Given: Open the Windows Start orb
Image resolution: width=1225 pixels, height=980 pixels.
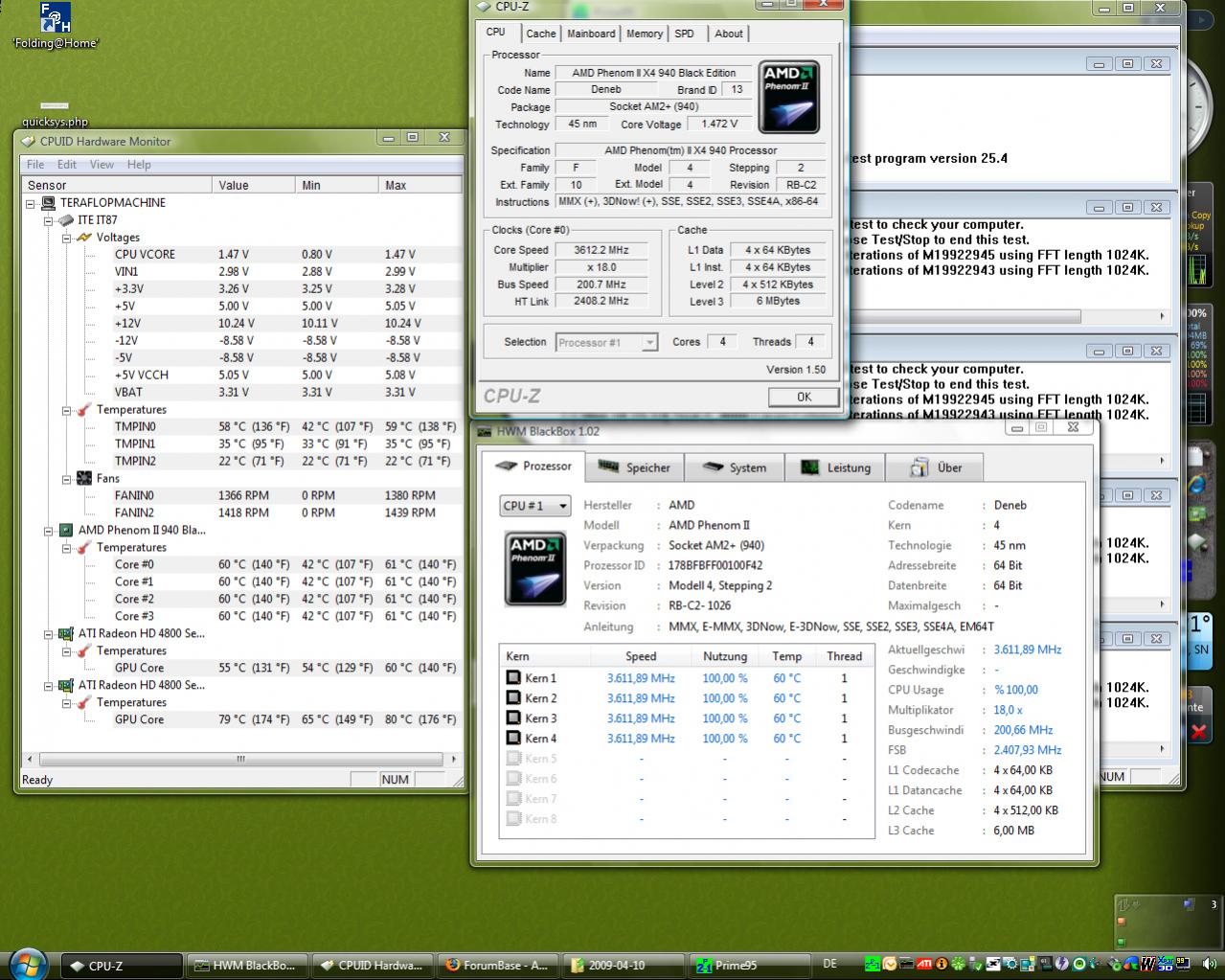Looking at the screenshot, I should (27, 964).
